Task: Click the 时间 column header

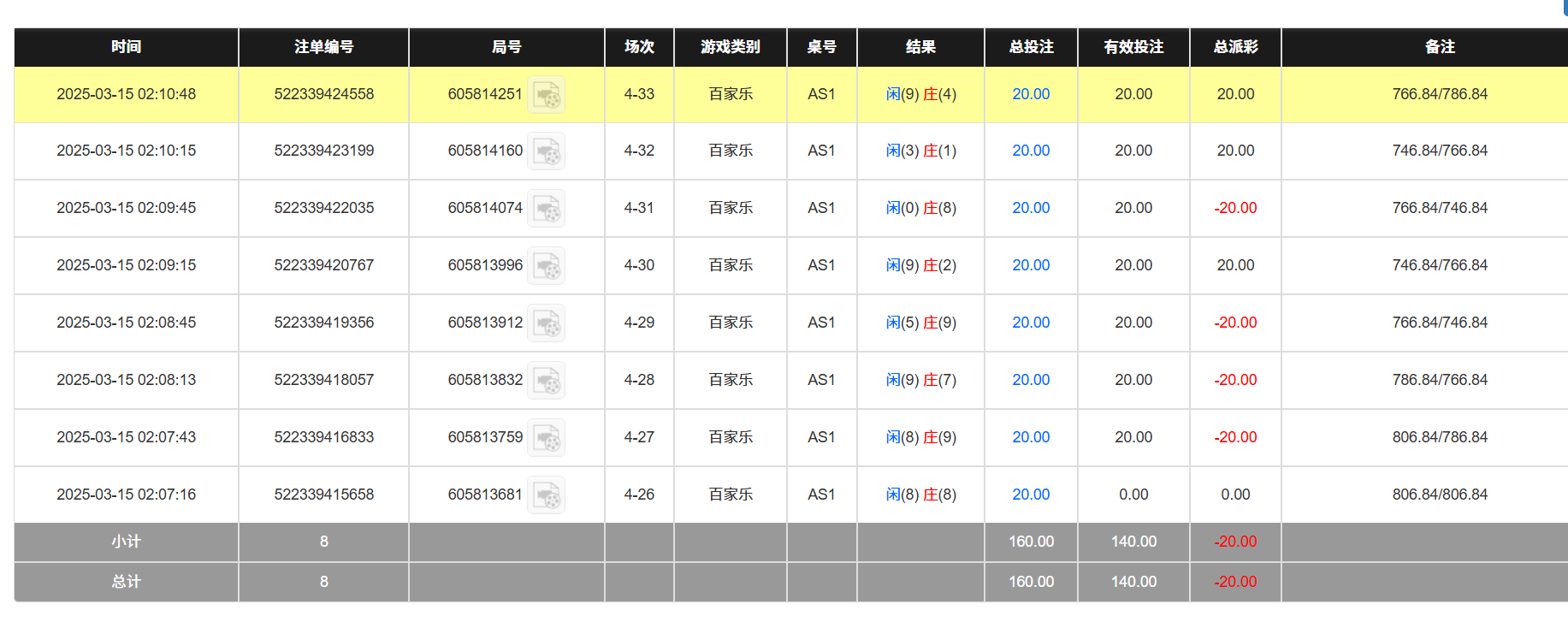Action: [126, 47]
